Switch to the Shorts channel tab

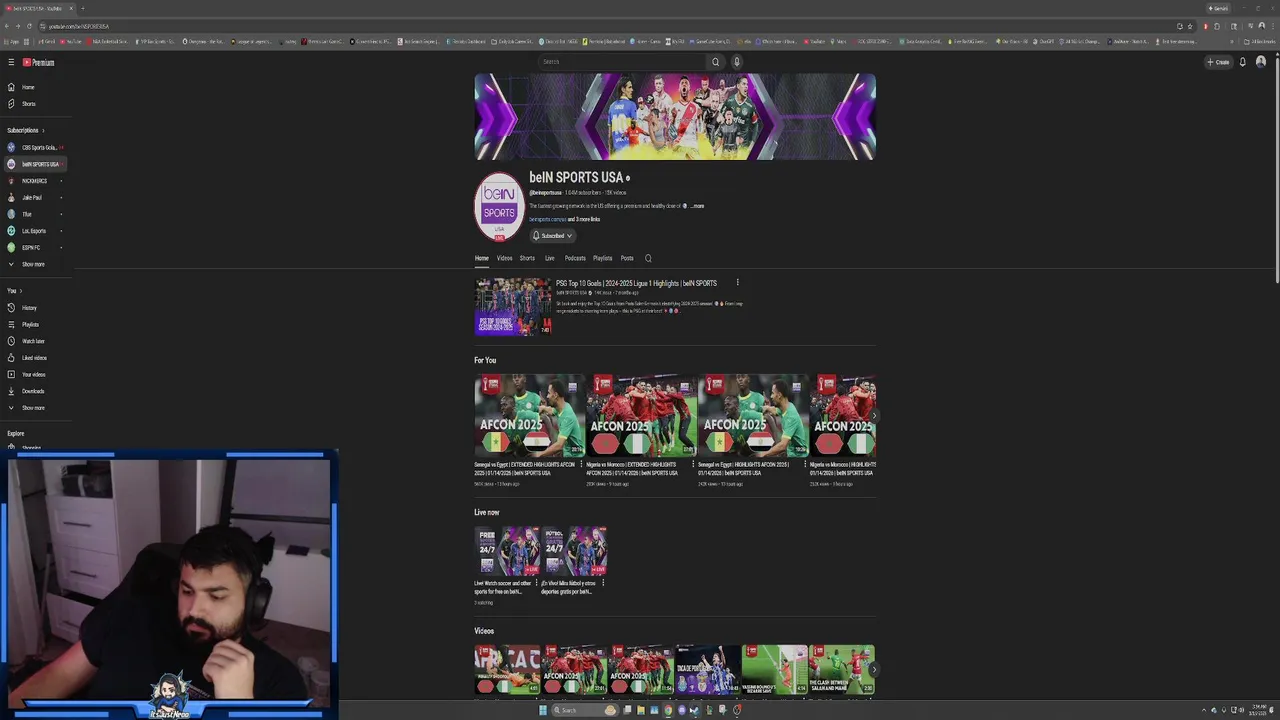527,258
